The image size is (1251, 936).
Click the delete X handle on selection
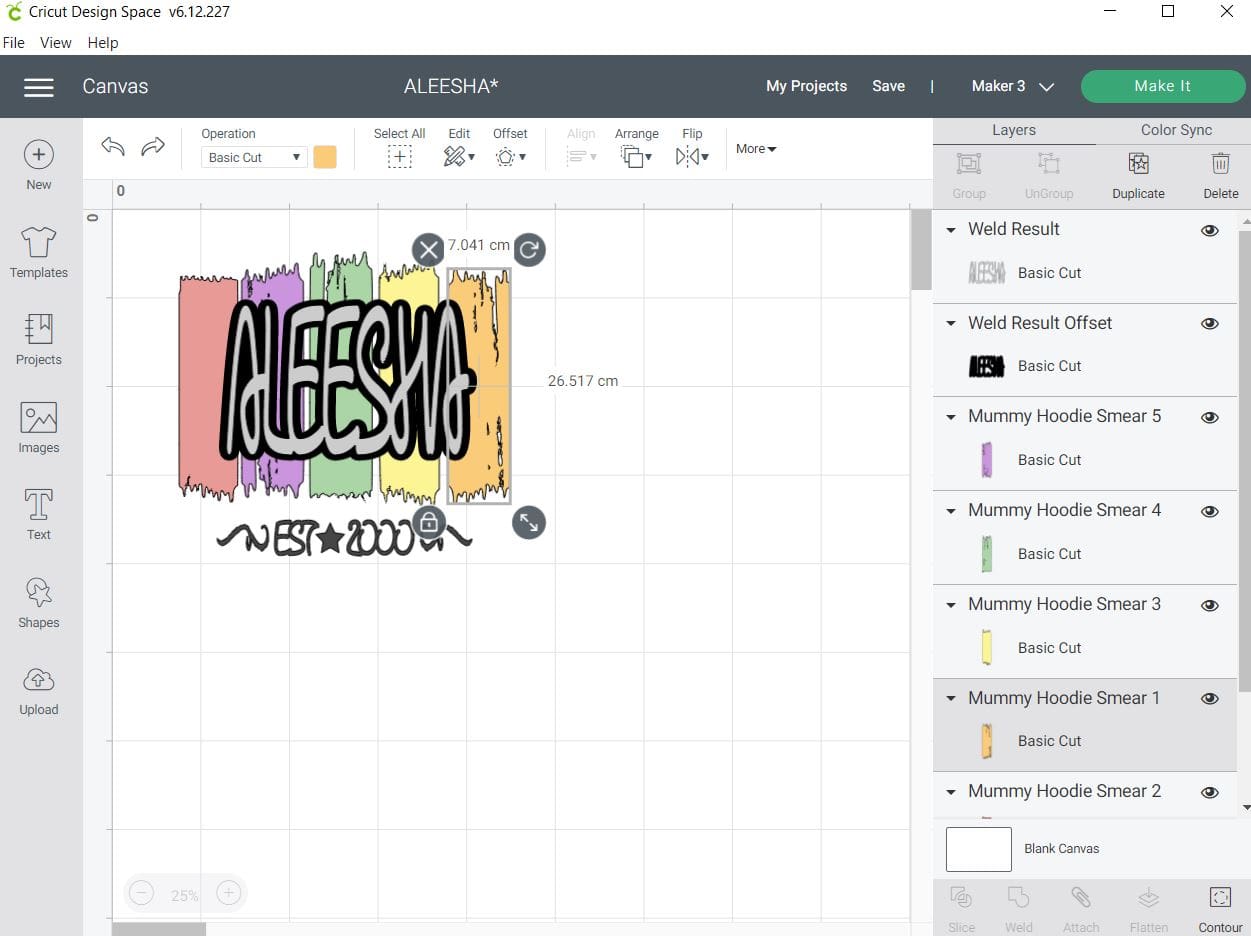tap(428, 250)
